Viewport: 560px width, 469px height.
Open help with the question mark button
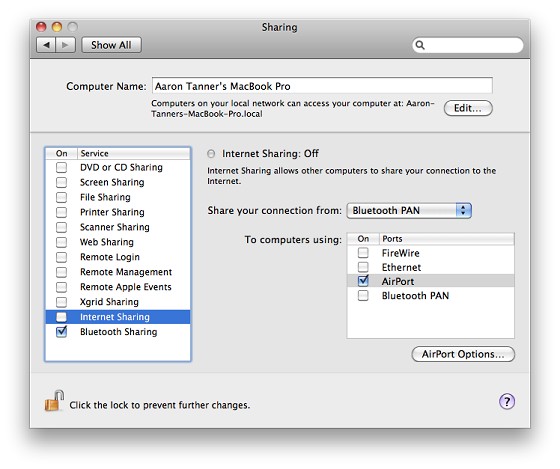pyautogui.click(x=507, y=401)
